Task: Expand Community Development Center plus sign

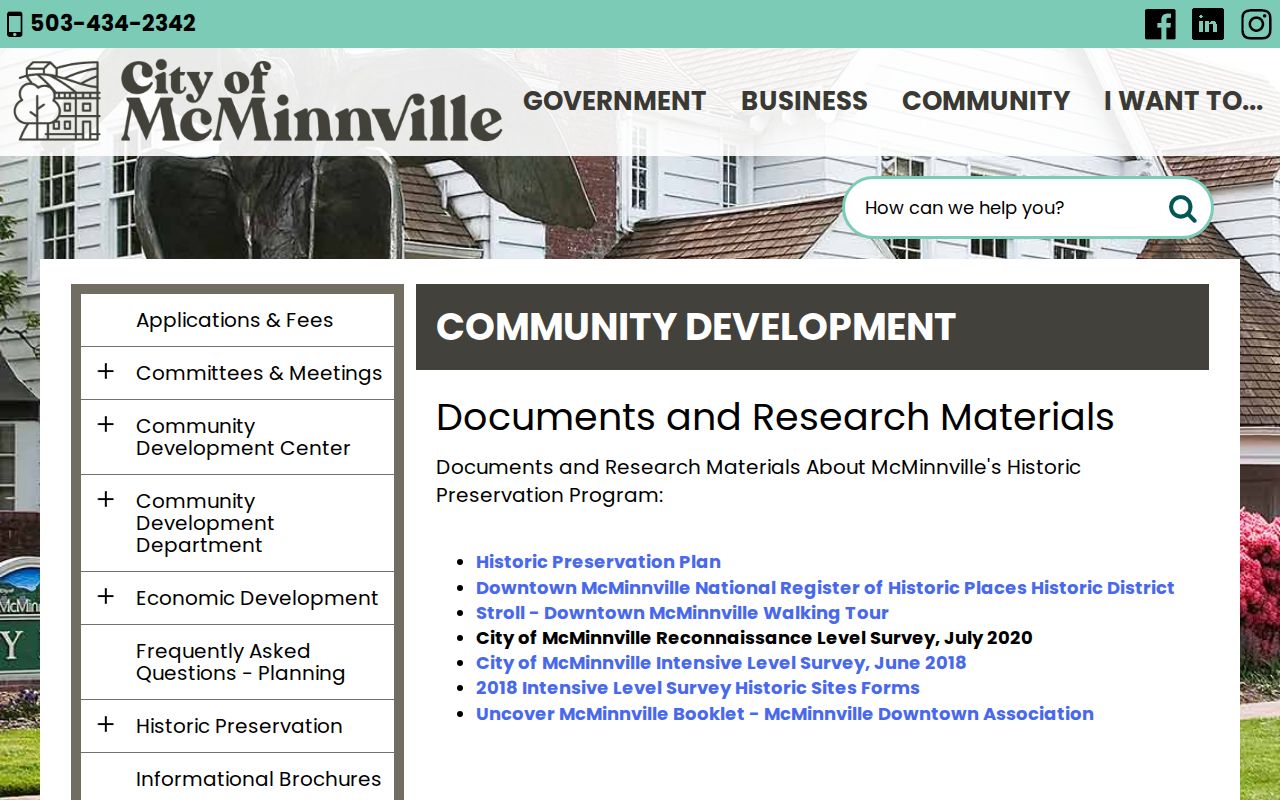Action: click(x=106, y=425)
